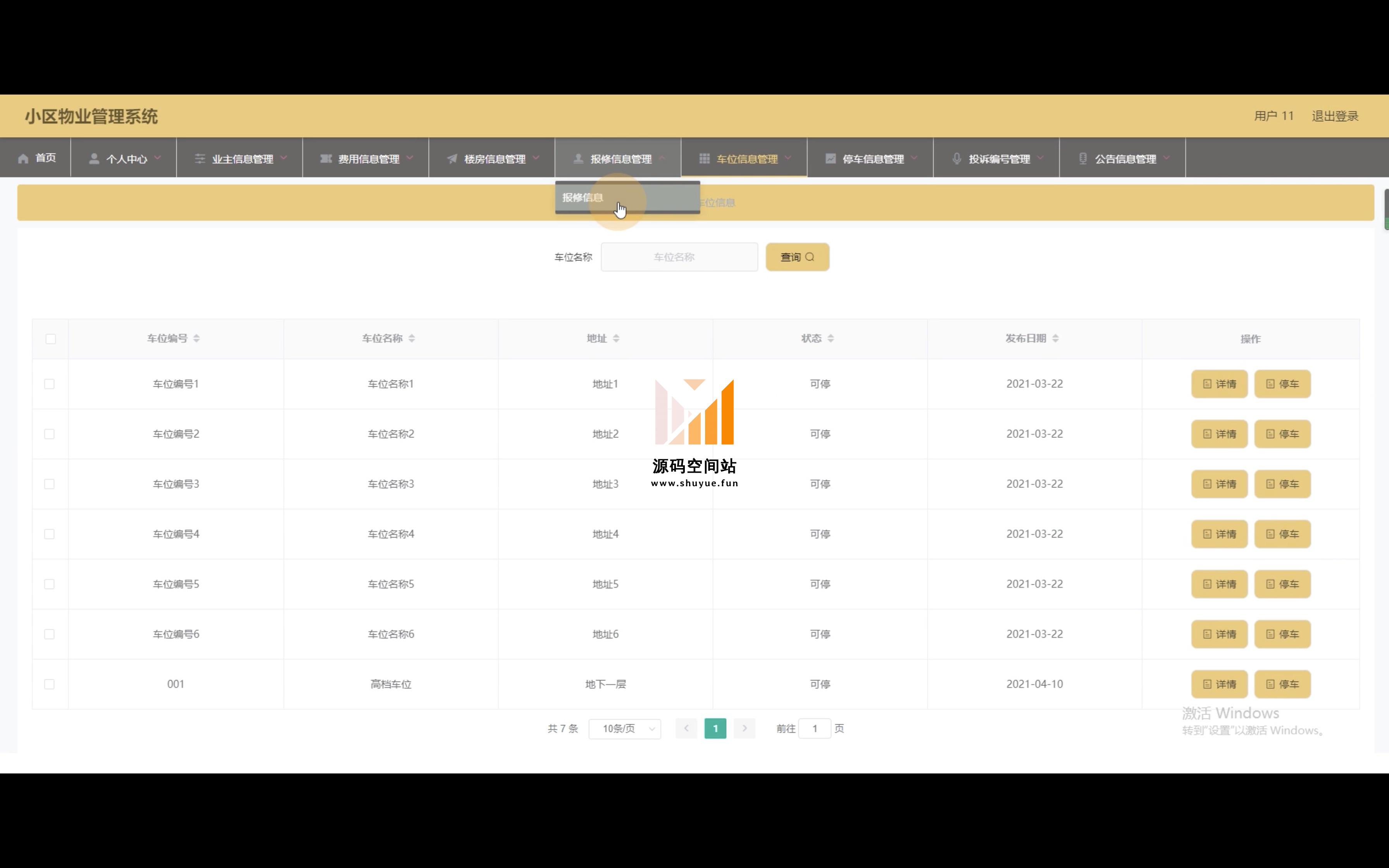Check the row for 车位编号4
Viewport: 1389px width, 868px height.
tap(49, 534)
